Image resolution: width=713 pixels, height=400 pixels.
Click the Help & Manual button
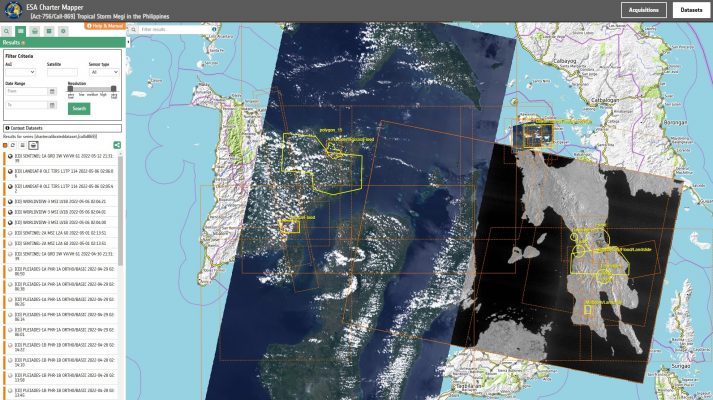105,26
